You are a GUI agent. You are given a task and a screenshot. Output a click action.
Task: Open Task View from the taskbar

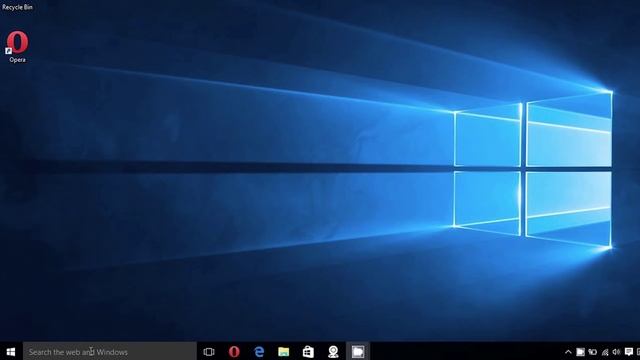(209, 351)
